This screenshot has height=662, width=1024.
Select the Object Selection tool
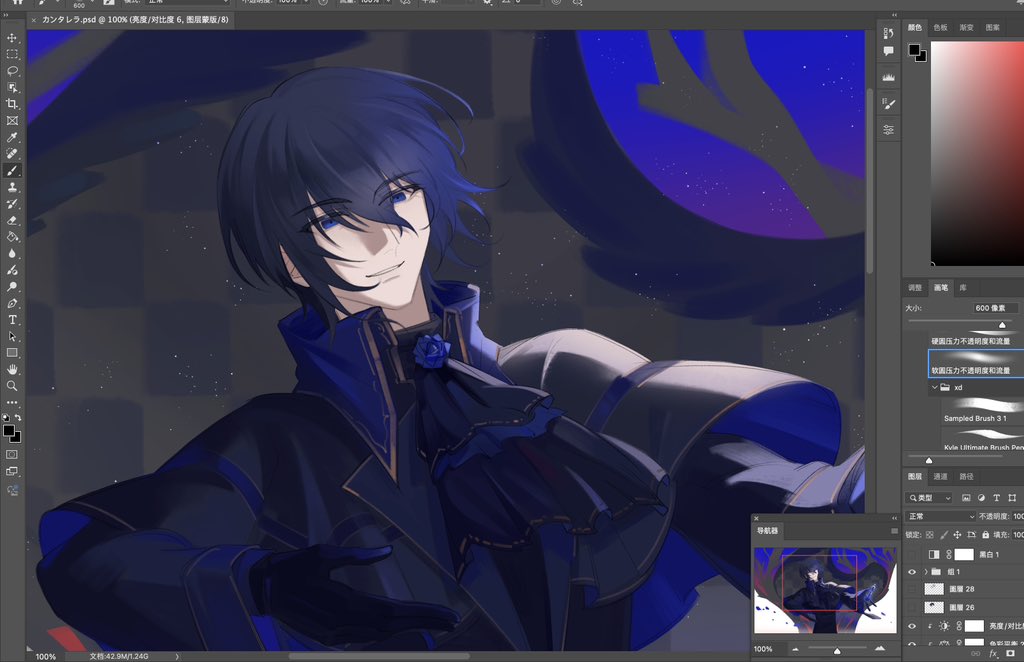coord(12,87)
